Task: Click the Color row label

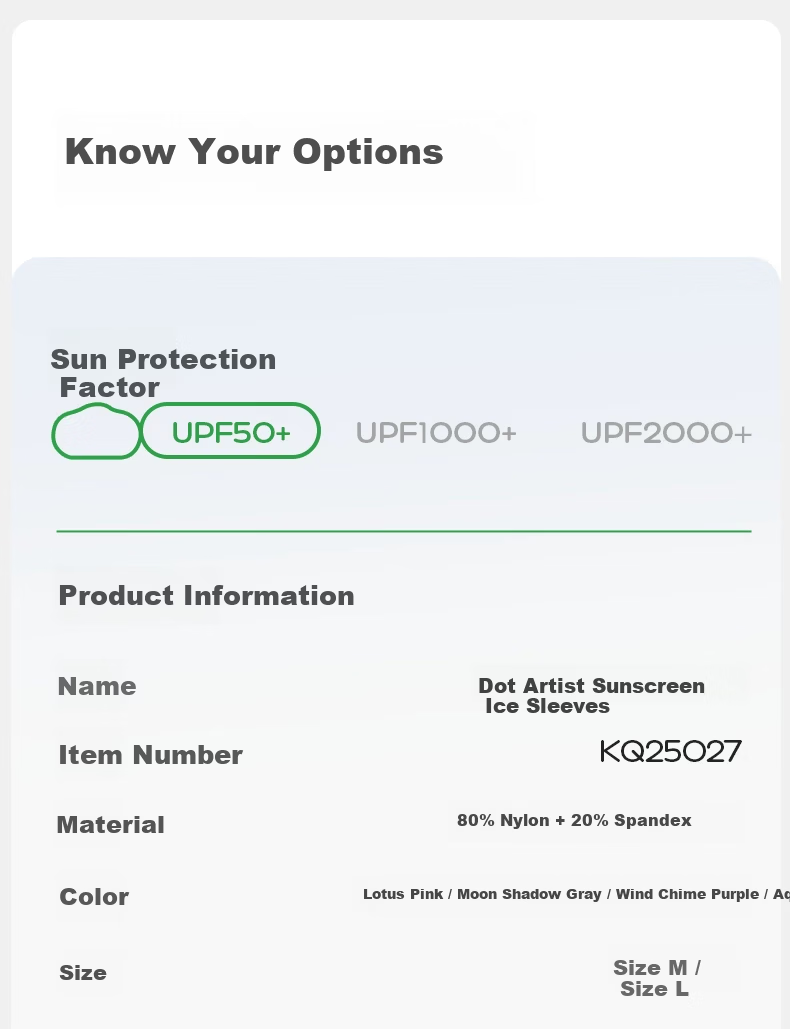Action: (94, 897)
